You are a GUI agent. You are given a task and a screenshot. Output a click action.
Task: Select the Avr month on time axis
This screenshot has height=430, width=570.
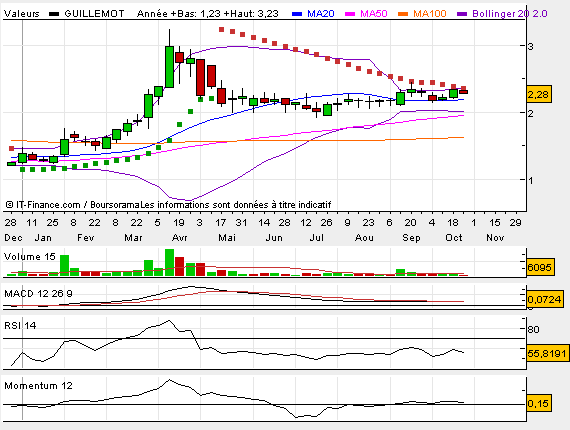pyautogui.click(x=180, y=238)
